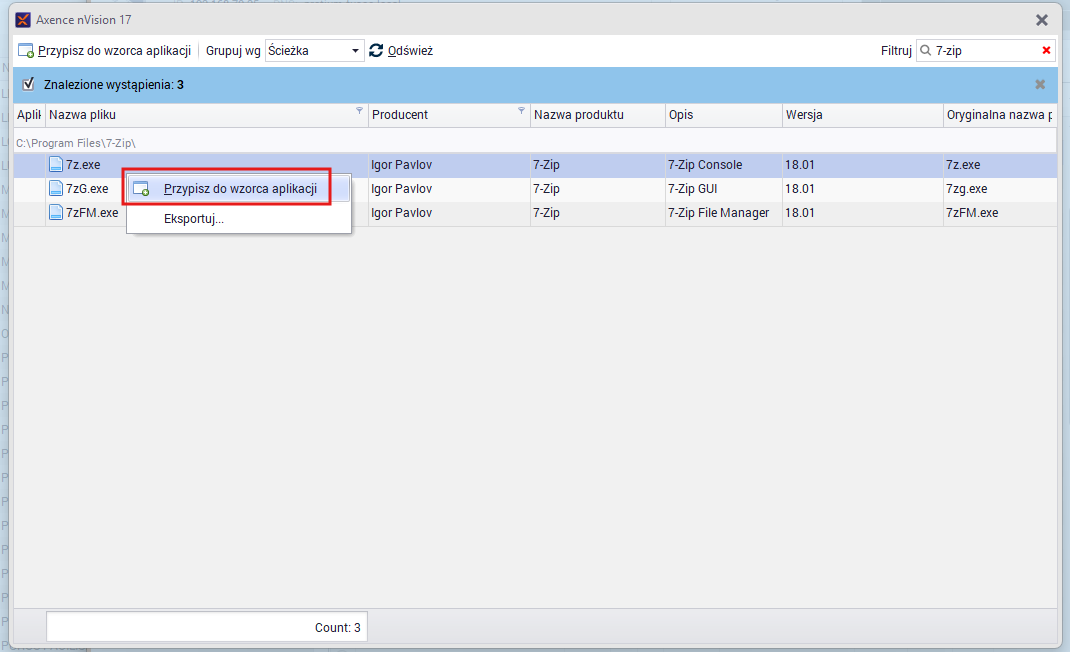Click the magnifier icon in the filter box

[926, 50]
